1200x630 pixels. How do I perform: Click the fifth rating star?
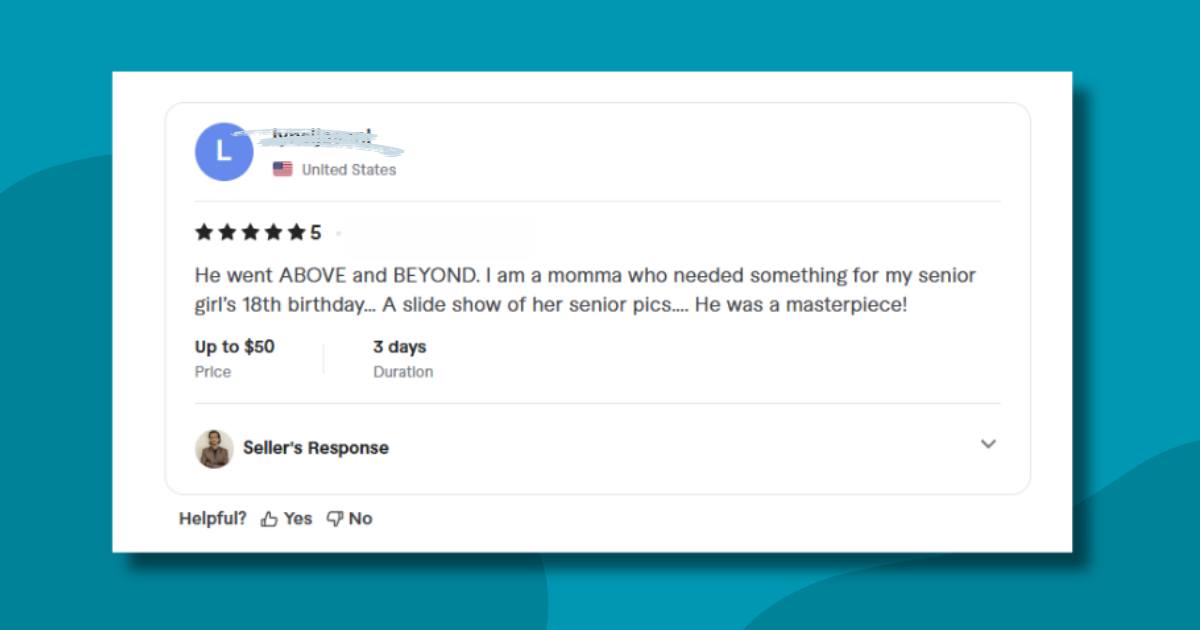point(296,233)
